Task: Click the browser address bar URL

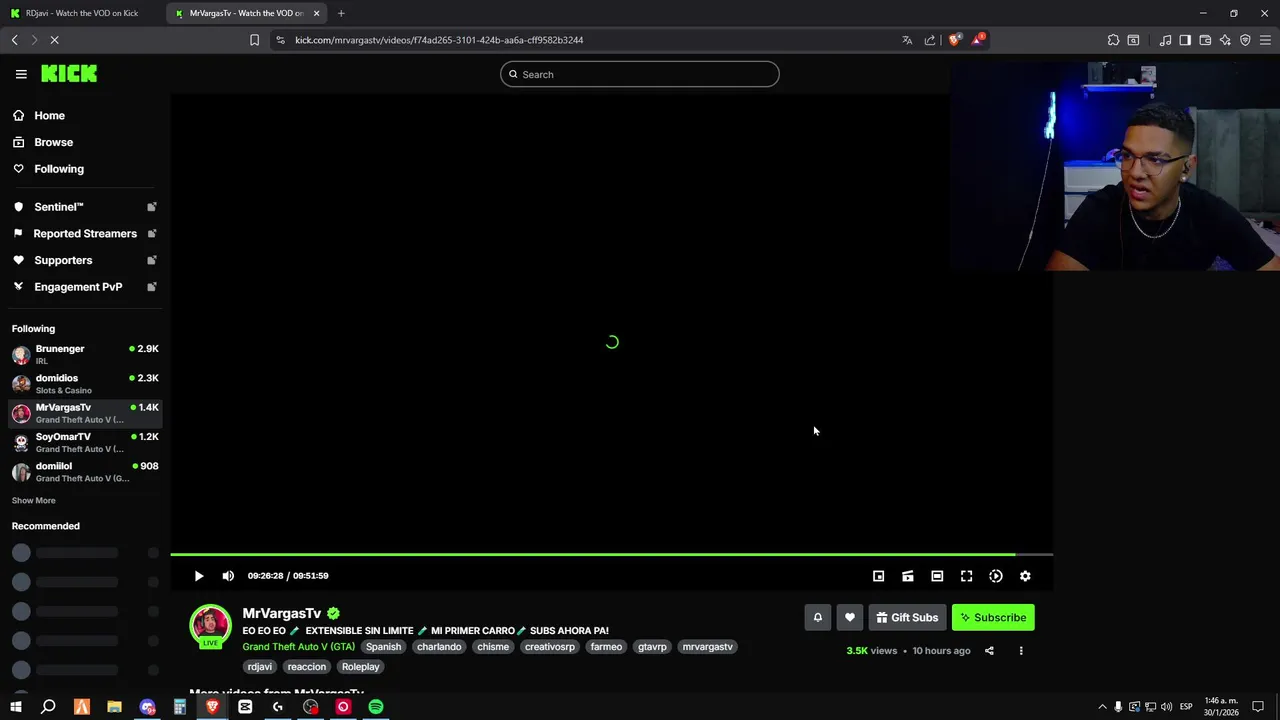Action: pos(439,40)
